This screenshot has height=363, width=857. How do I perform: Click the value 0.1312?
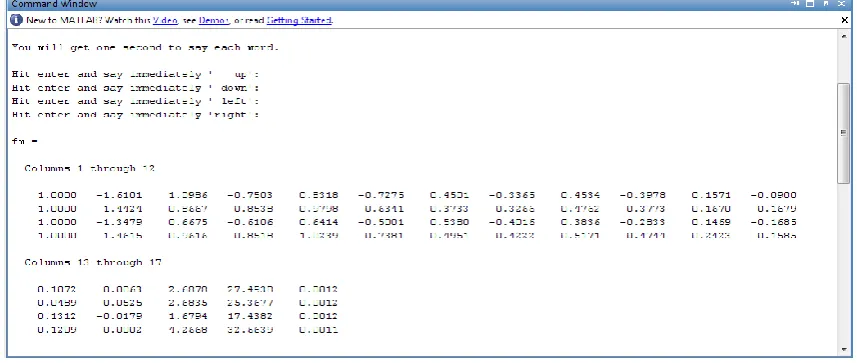coord(57,316)
